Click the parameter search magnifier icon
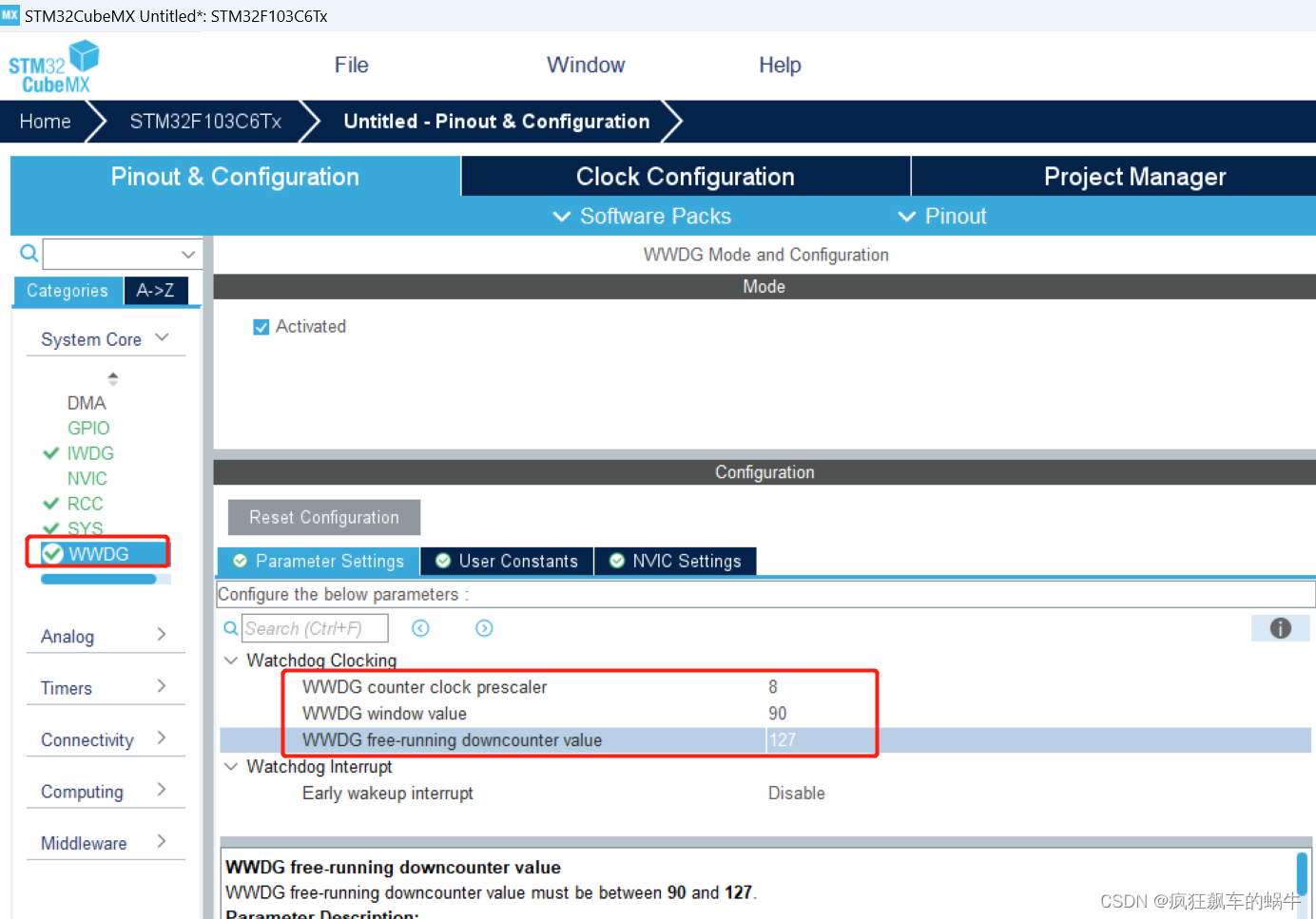Screen dimensions: 1316x919 (x=231, y=628)
